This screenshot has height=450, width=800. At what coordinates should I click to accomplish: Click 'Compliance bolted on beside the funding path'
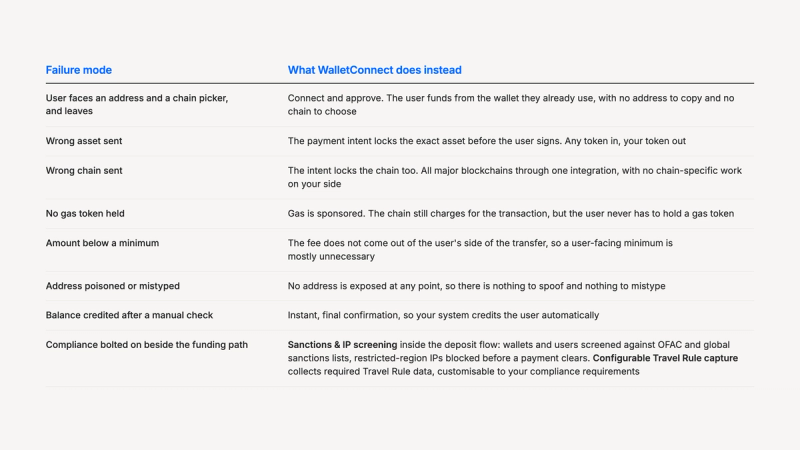(146, 344)
